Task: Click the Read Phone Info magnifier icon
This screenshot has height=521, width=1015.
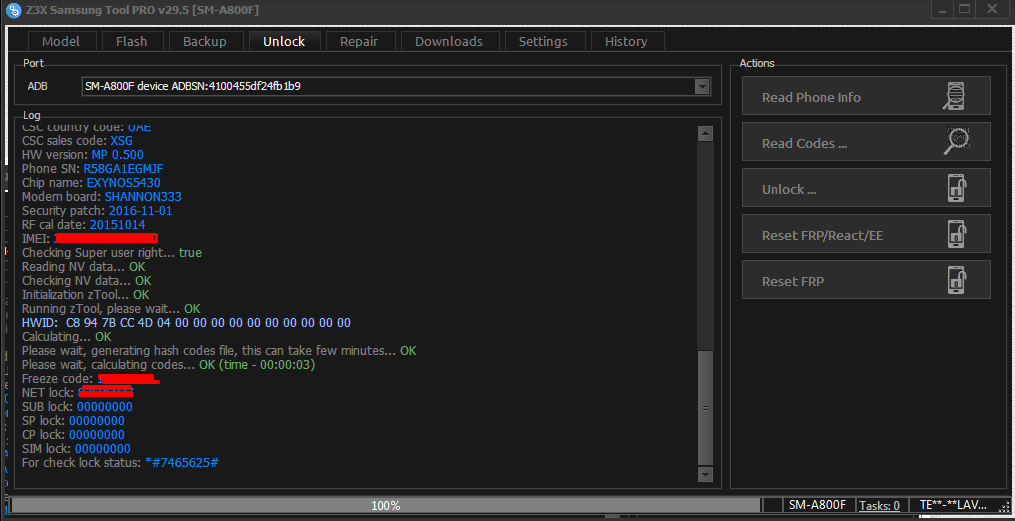Action: pos(955,96)
